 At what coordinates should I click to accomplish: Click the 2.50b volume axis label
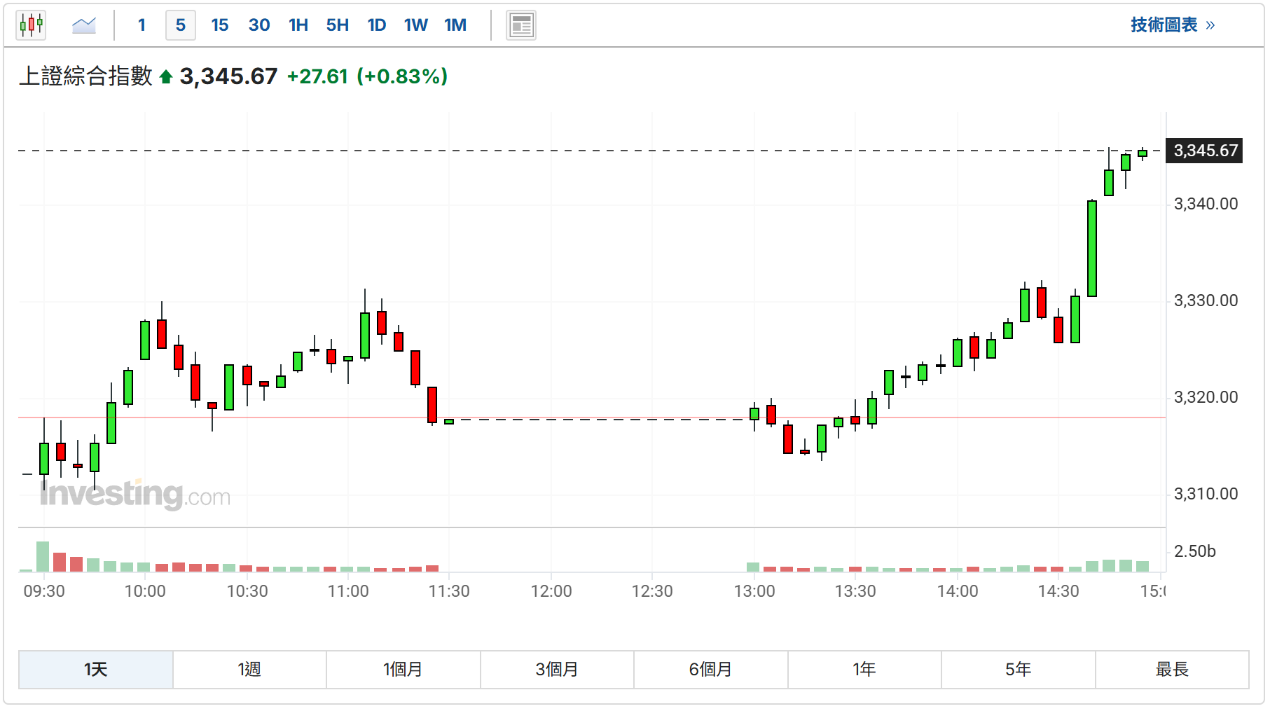[x=1195, y=552]
